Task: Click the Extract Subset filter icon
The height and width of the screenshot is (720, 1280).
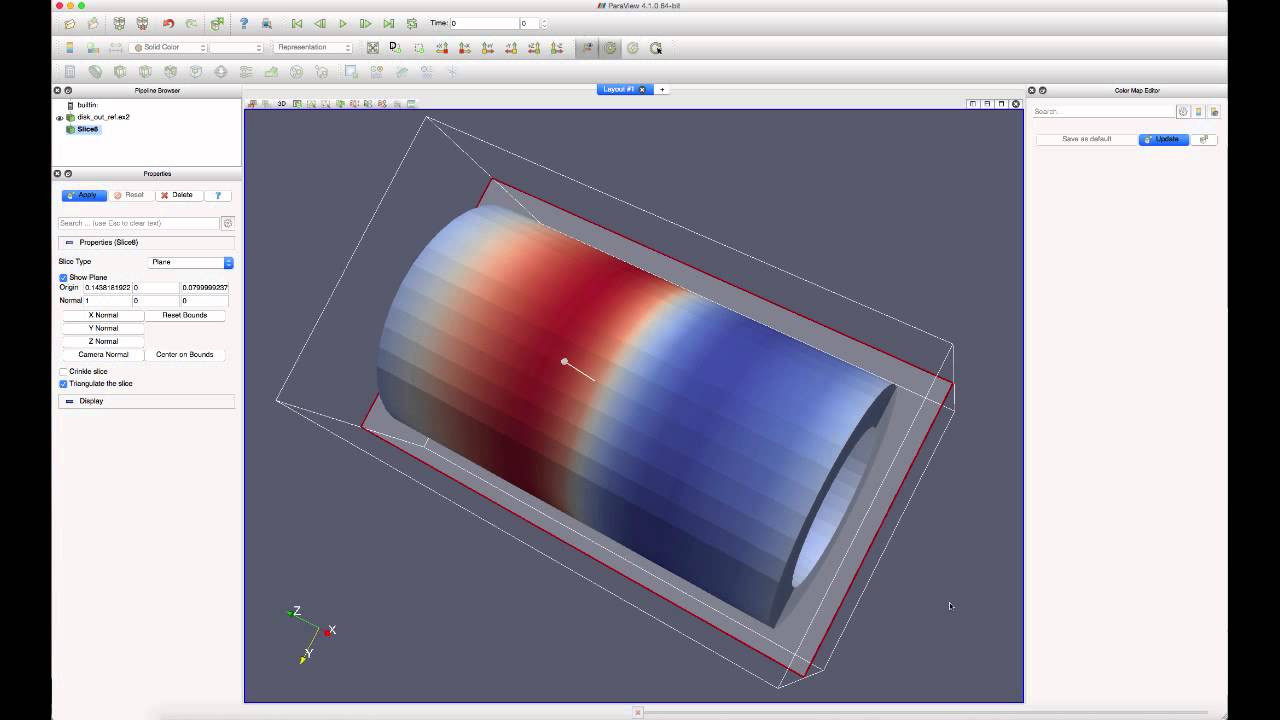Action: coord(195,72)
